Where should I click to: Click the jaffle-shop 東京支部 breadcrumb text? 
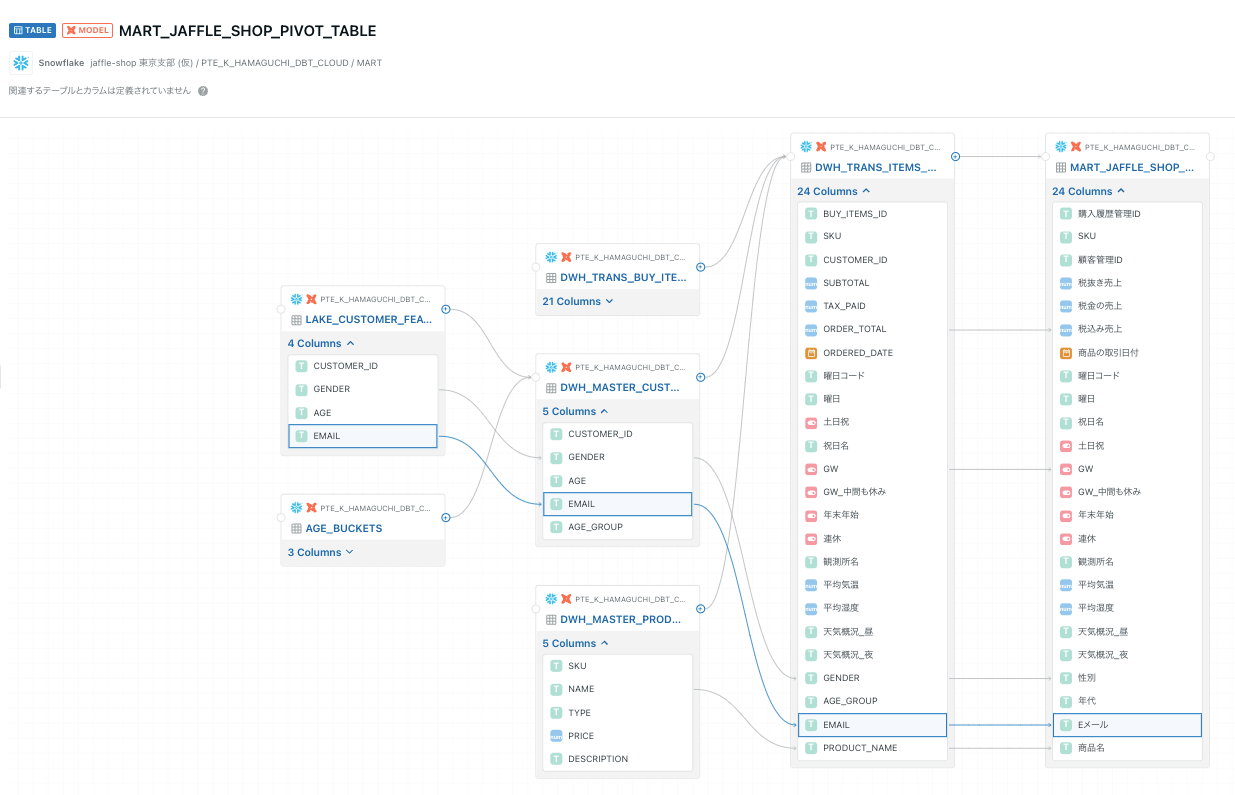pyautogui.click(x=141, y=63)
